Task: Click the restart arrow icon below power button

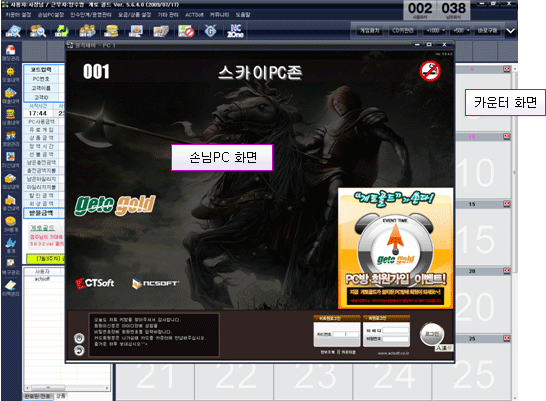Action: [79, 351]
